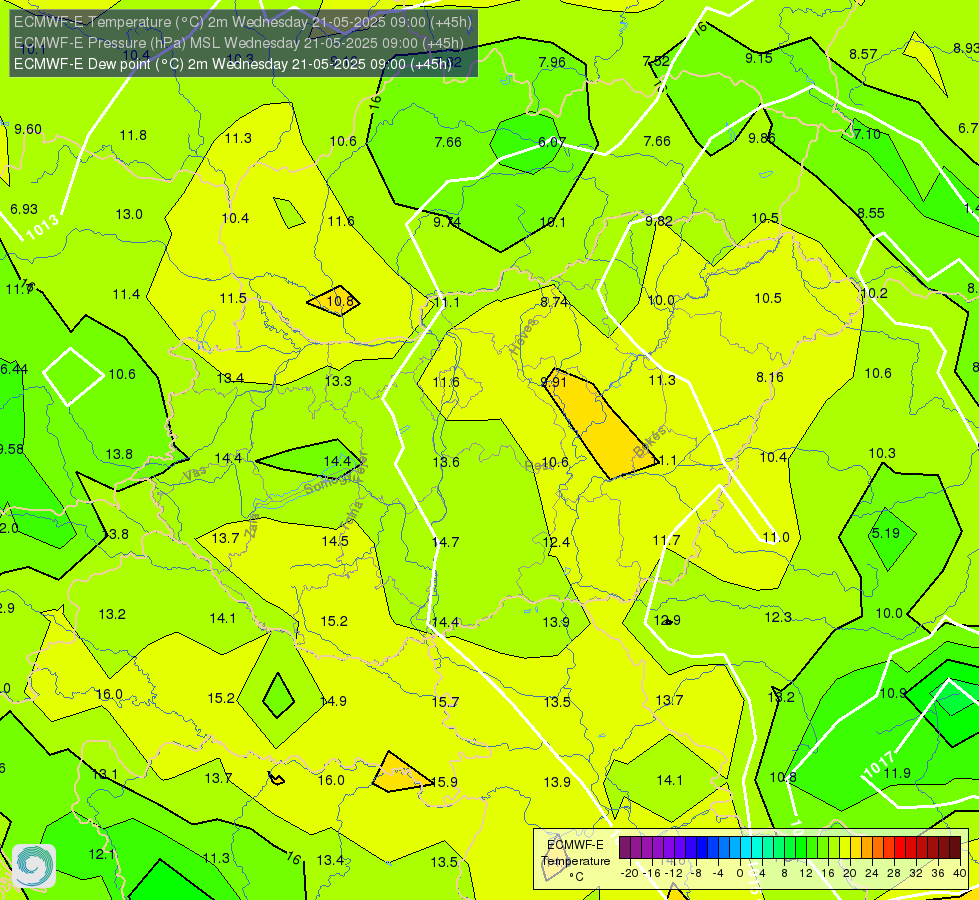Click the 9.91 value on the map

pyautogui.click(x=553, y=382)
